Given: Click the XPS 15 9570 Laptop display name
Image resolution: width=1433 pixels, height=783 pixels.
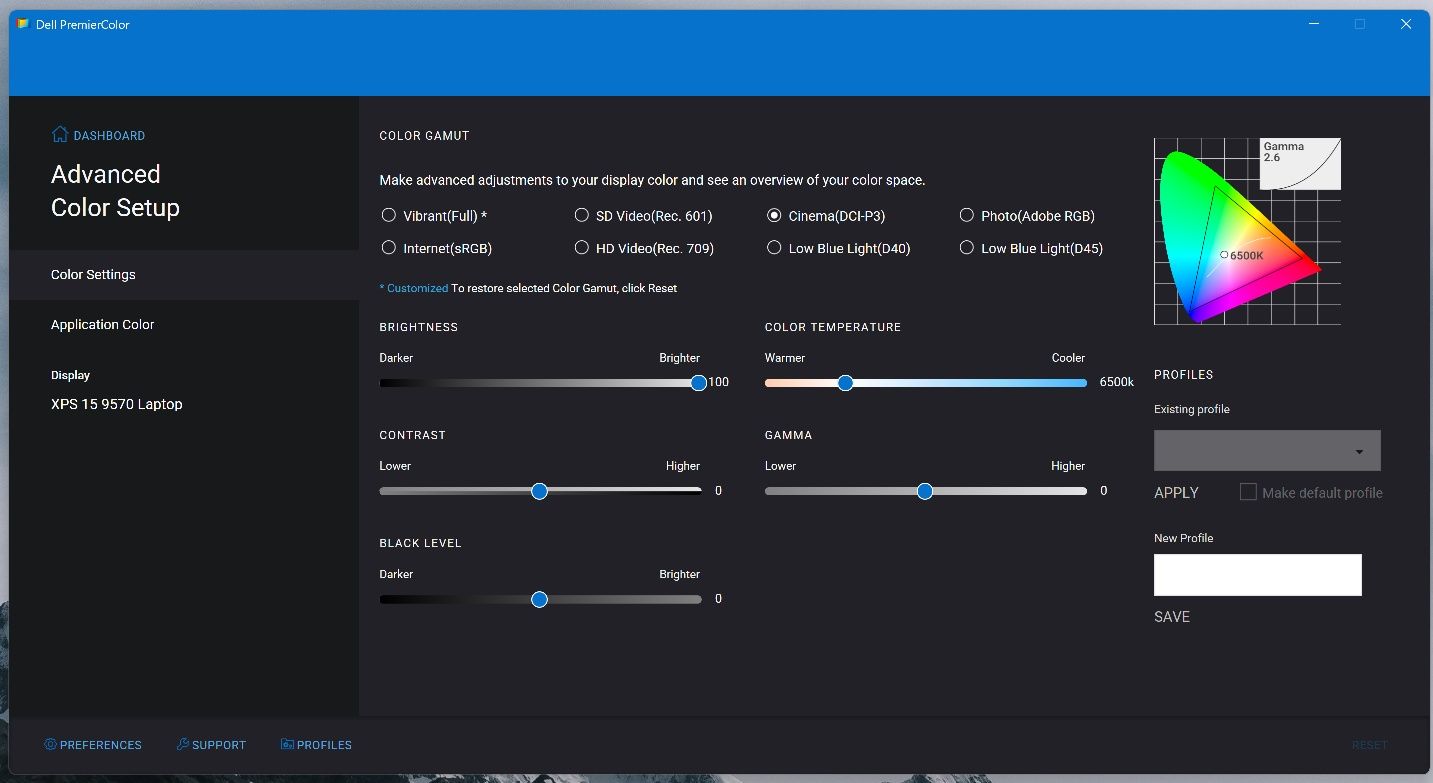Looking at the screenshot, I should point(117,405).
